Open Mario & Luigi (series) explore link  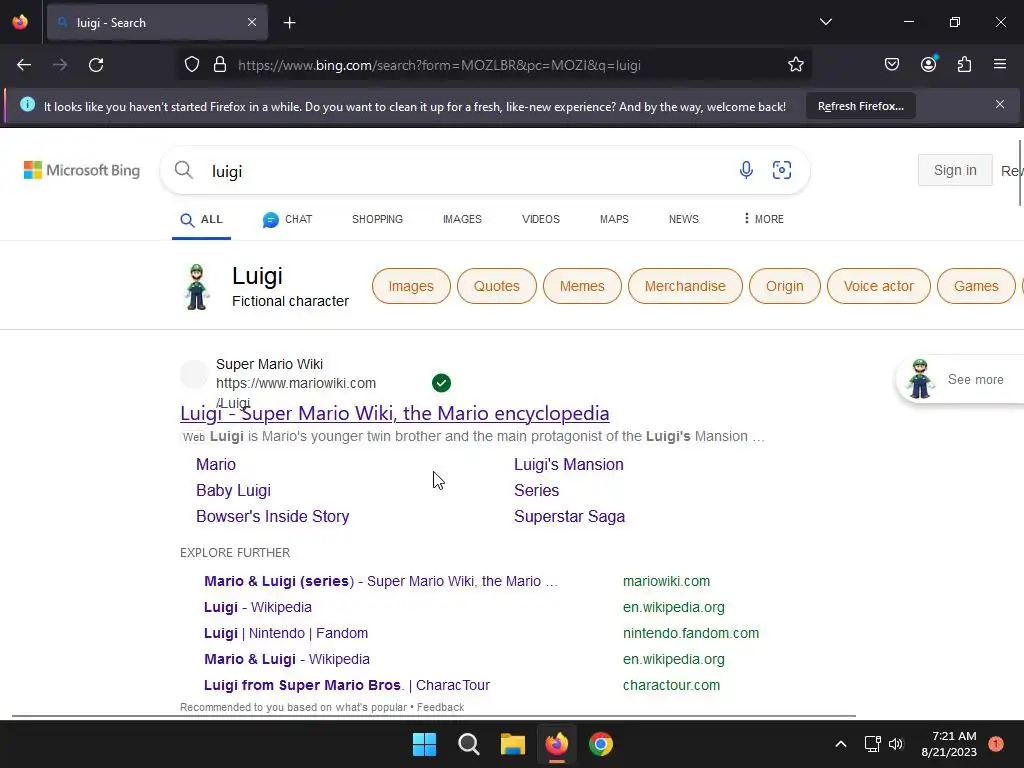click(381, 581)
